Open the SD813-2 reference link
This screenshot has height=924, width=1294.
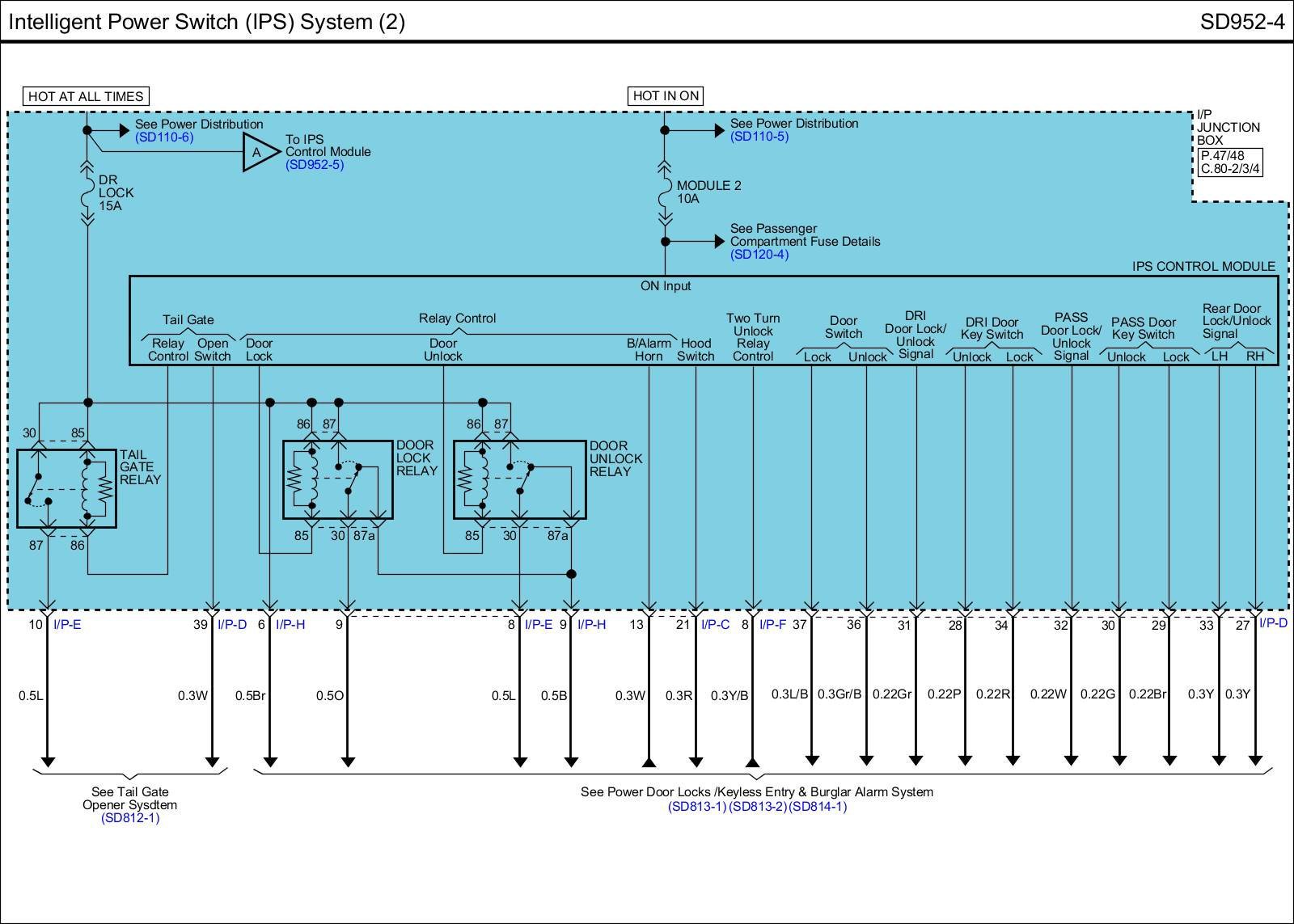(758, 807)
